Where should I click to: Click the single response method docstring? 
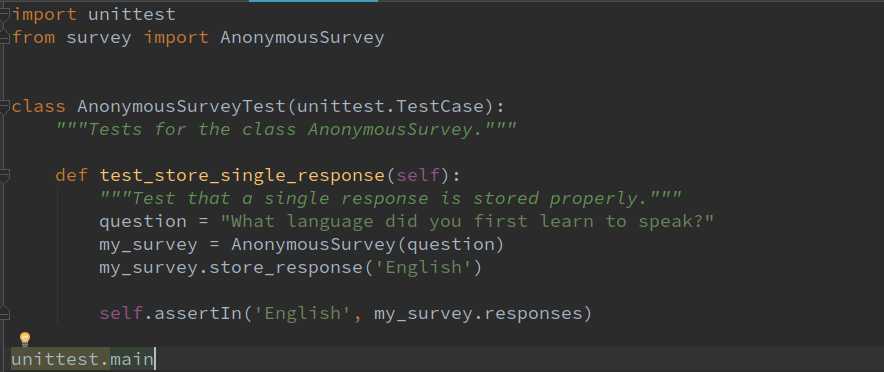391,198
